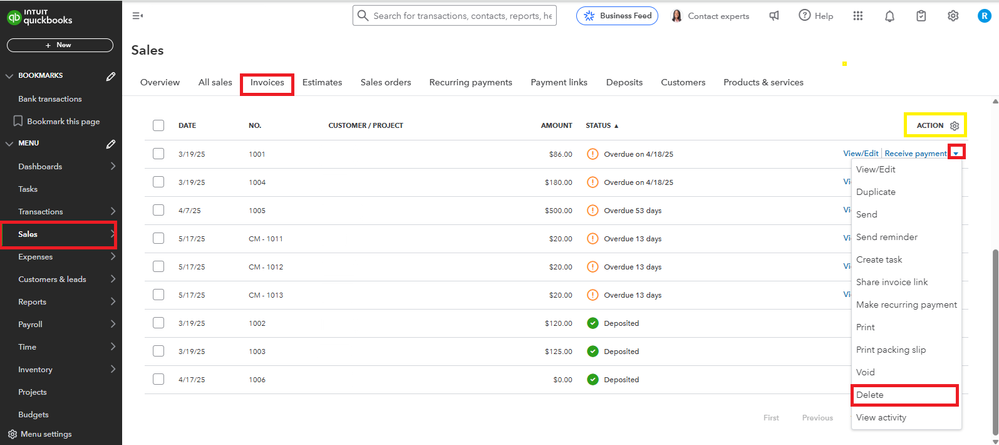Open the user profile avatar R
Viewport: 999px width, 445px height.
pos(984,16)
